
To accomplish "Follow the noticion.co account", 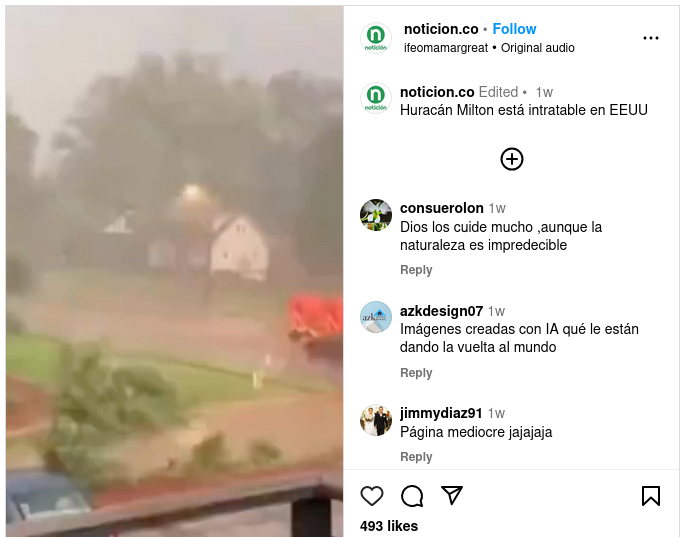I will click(x=514, y=29).
